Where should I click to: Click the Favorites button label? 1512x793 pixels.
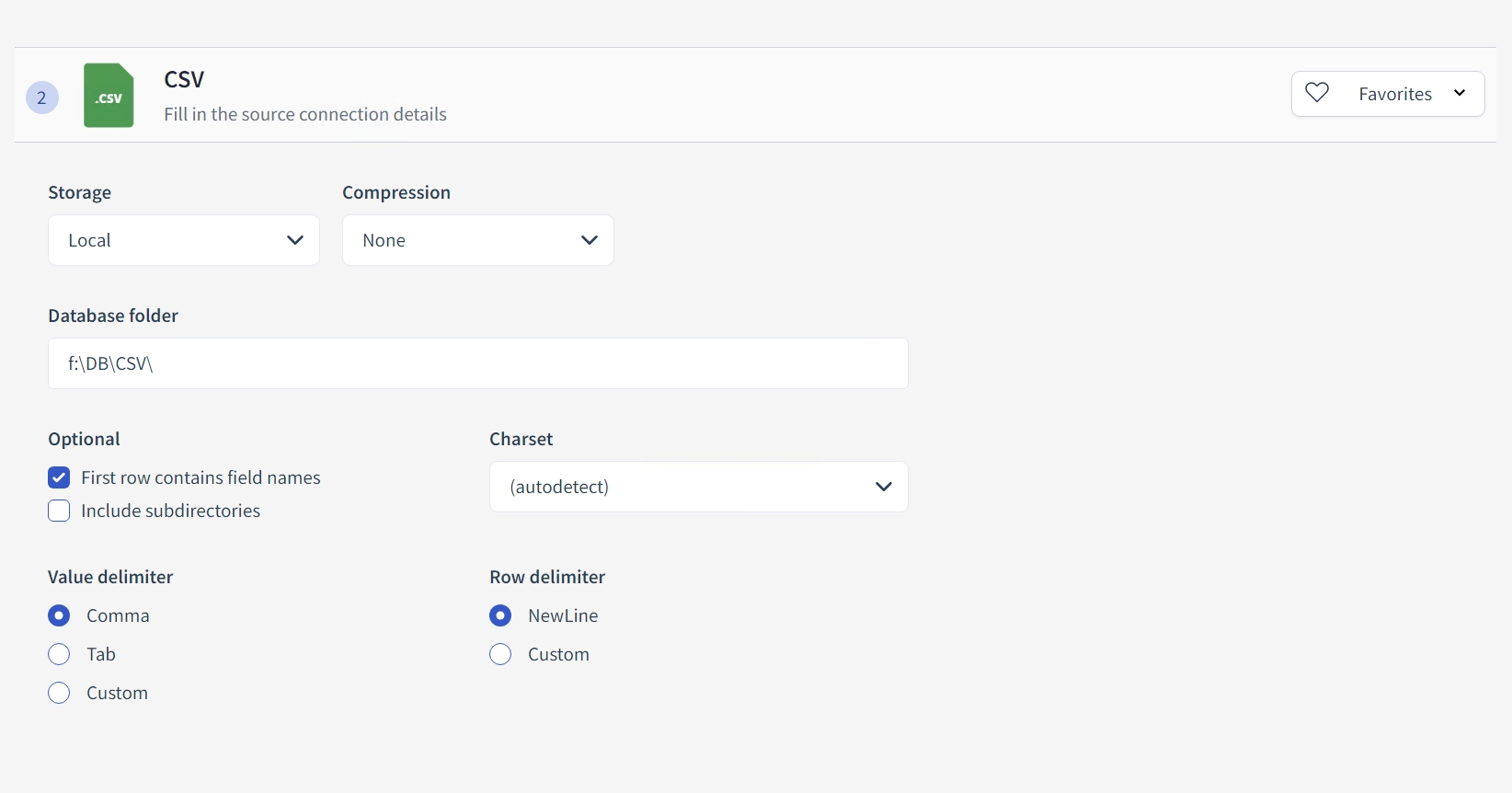point(1394,94)
